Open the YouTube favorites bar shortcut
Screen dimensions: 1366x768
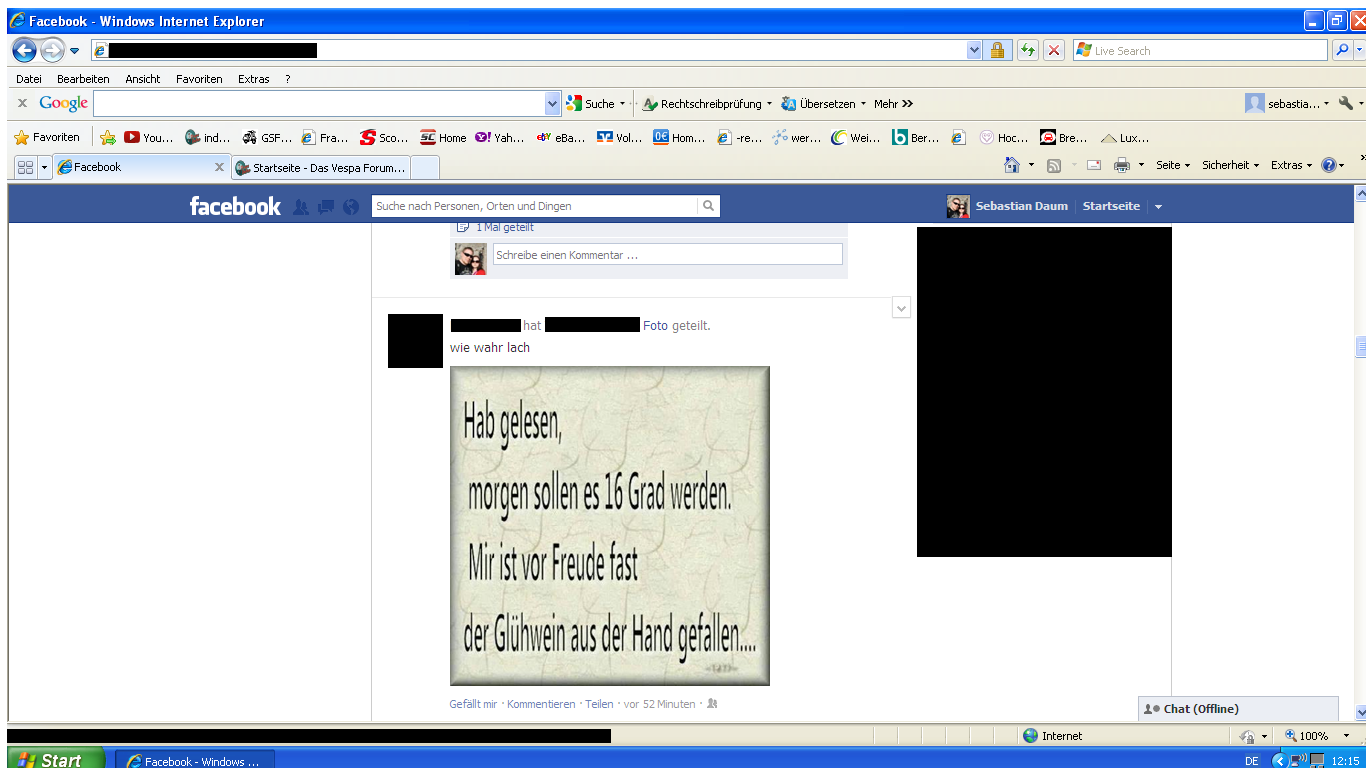click(148, 138)
